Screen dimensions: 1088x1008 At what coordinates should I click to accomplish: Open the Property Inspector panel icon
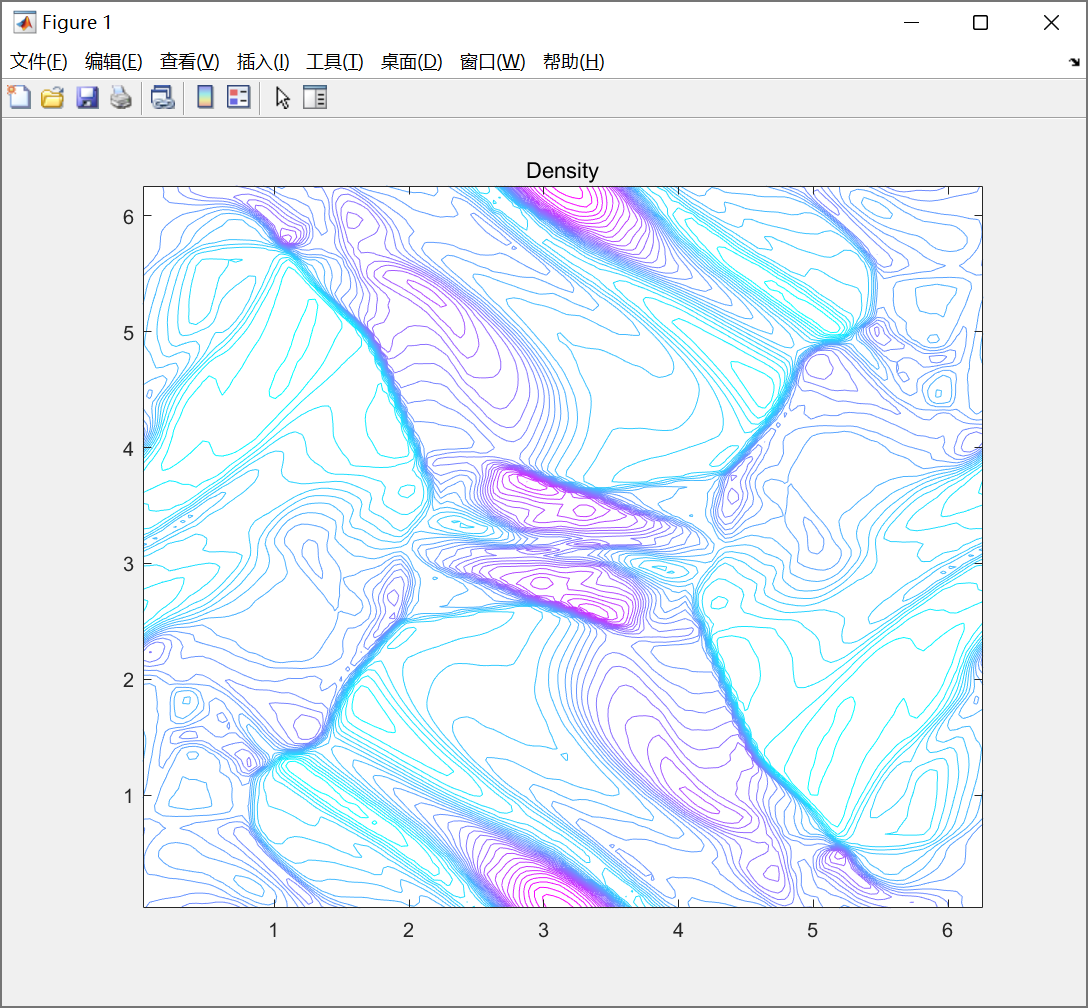coord(315,97)
